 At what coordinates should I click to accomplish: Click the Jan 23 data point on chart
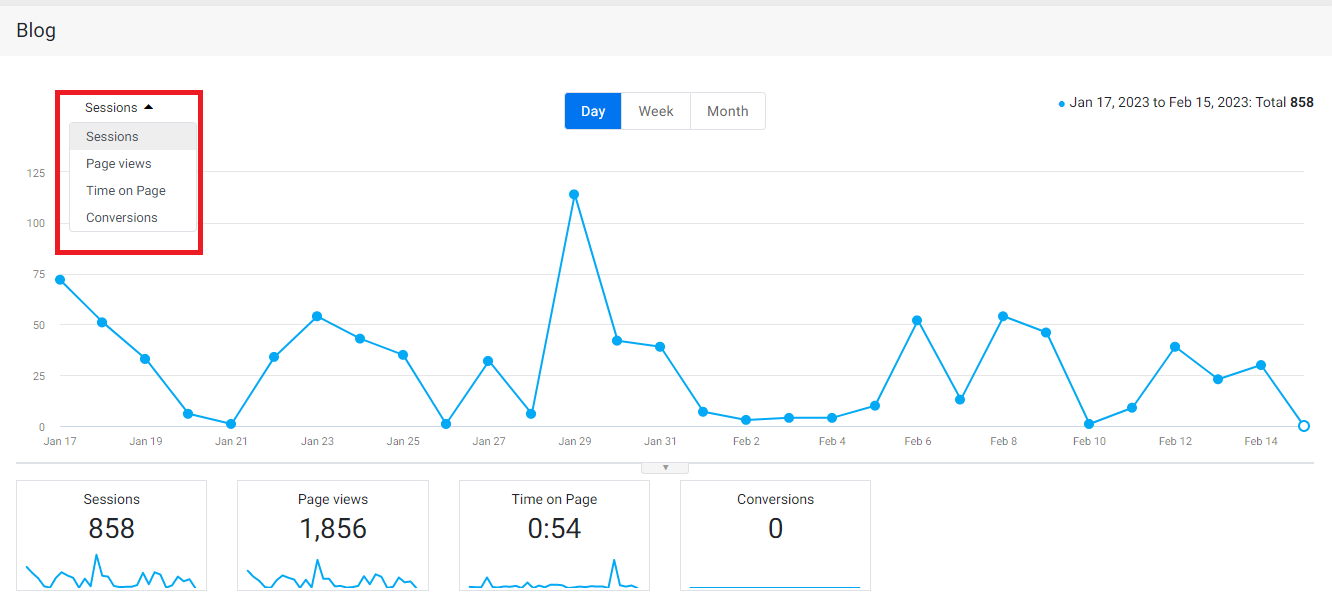(317, 316)
